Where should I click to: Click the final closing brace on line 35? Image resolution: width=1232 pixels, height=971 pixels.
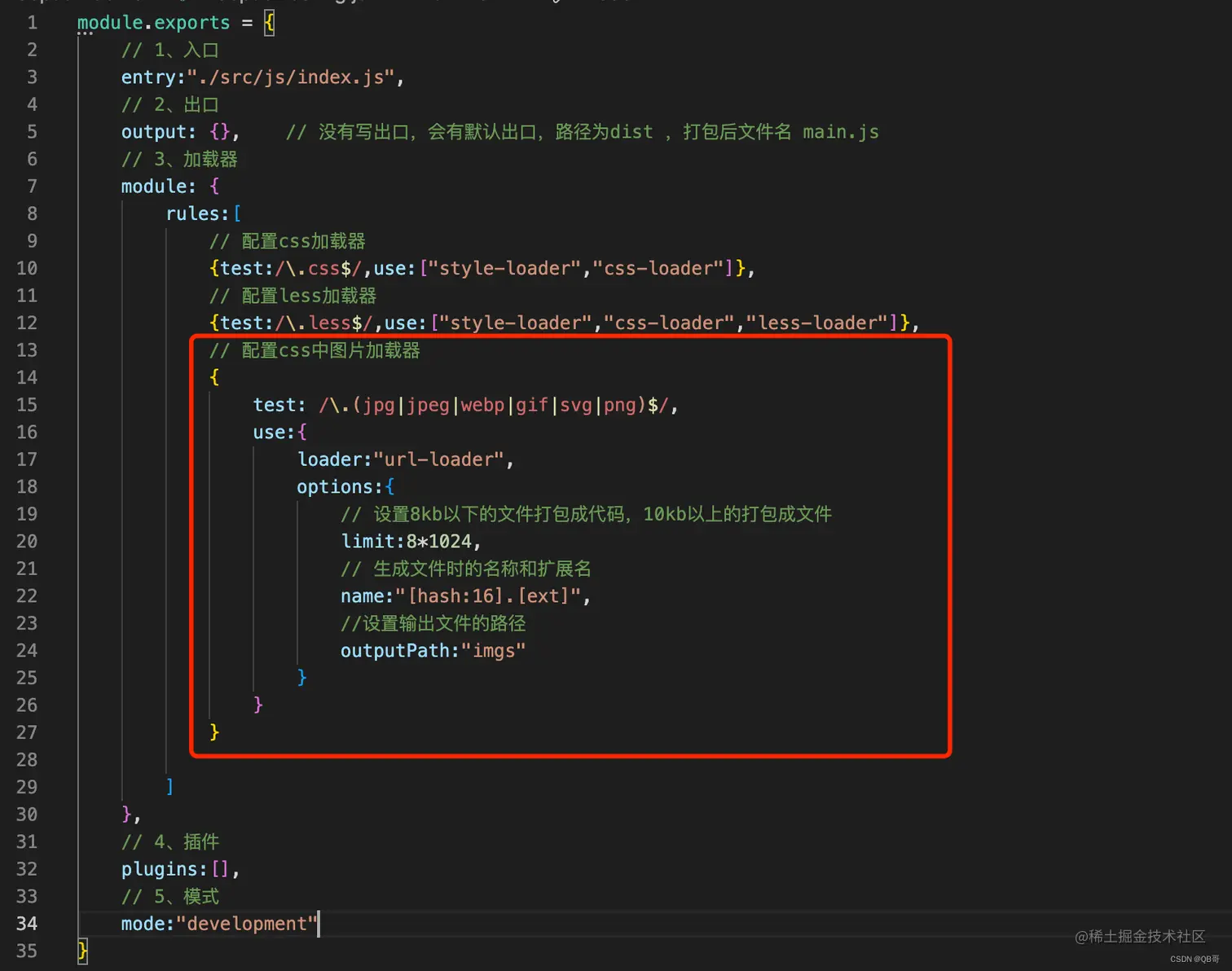point(82,951)
